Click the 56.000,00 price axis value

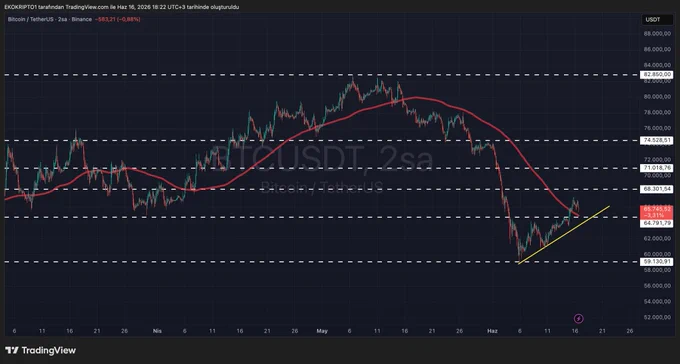tap(657, 286)
